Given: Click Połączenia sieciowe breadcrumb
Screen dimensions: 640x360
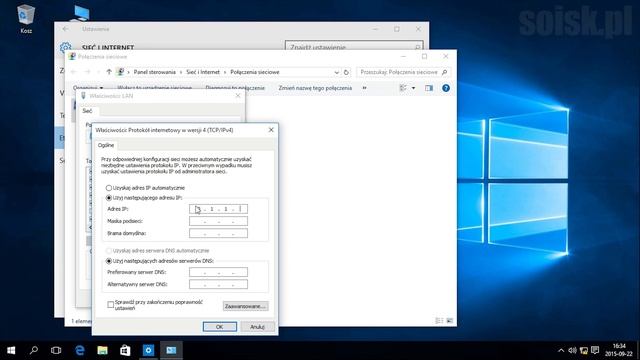Looking at the screenshot, I should (x=255, y=72).
